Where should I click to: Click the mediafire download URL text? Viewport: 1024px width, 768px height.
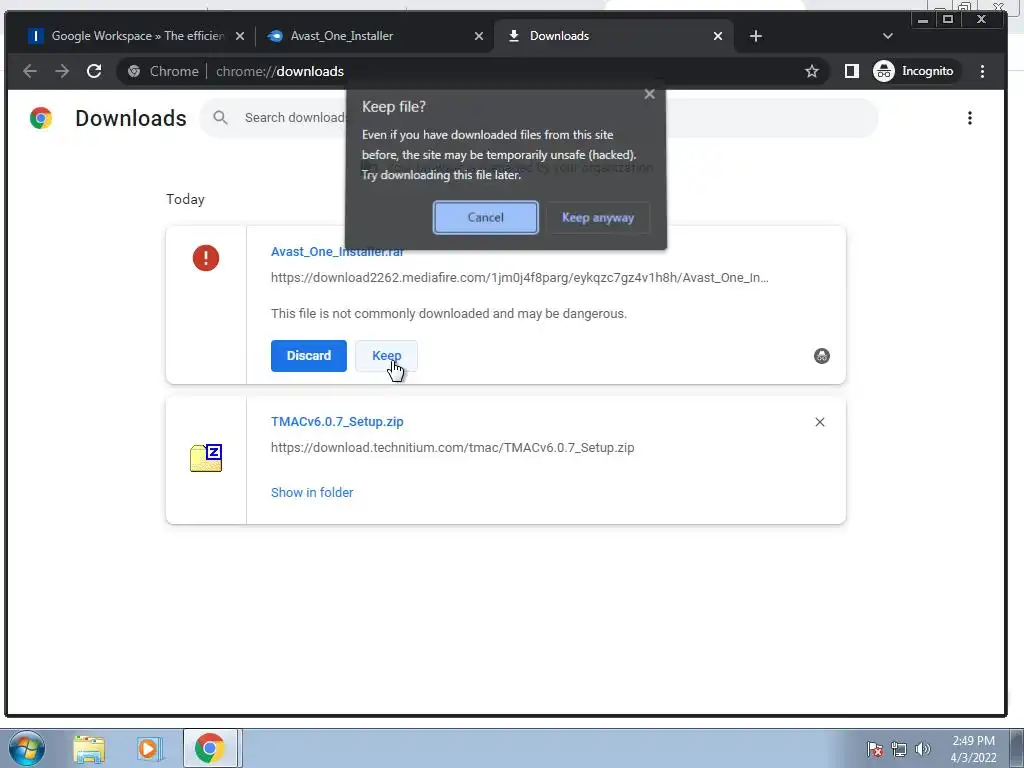coord(520,278)
